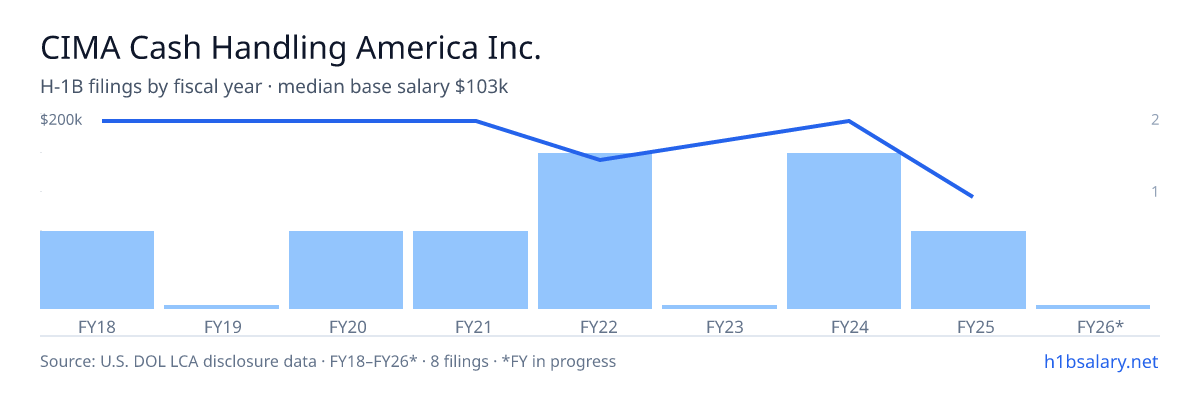Select the FY25 filings bar

(x=968, y=270)
